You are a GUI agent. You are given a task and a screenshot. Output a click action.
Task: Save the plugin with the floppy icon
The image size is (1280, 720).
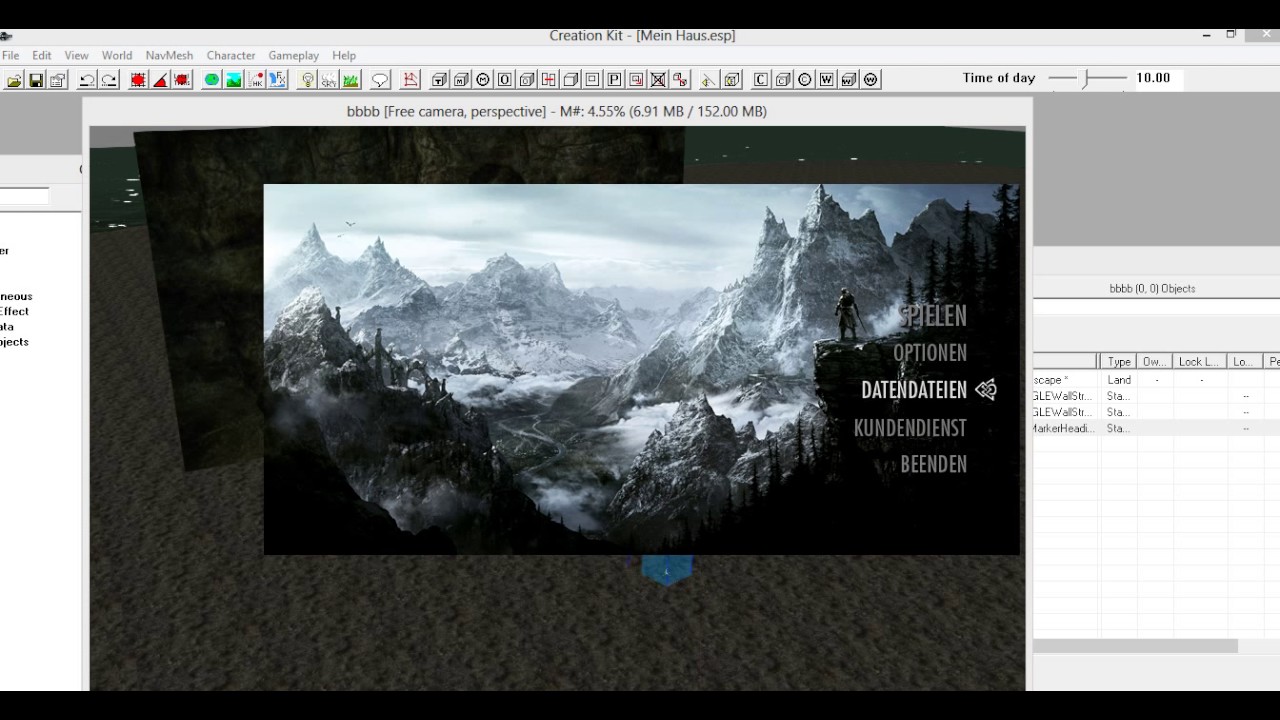(x=35, y=79)
